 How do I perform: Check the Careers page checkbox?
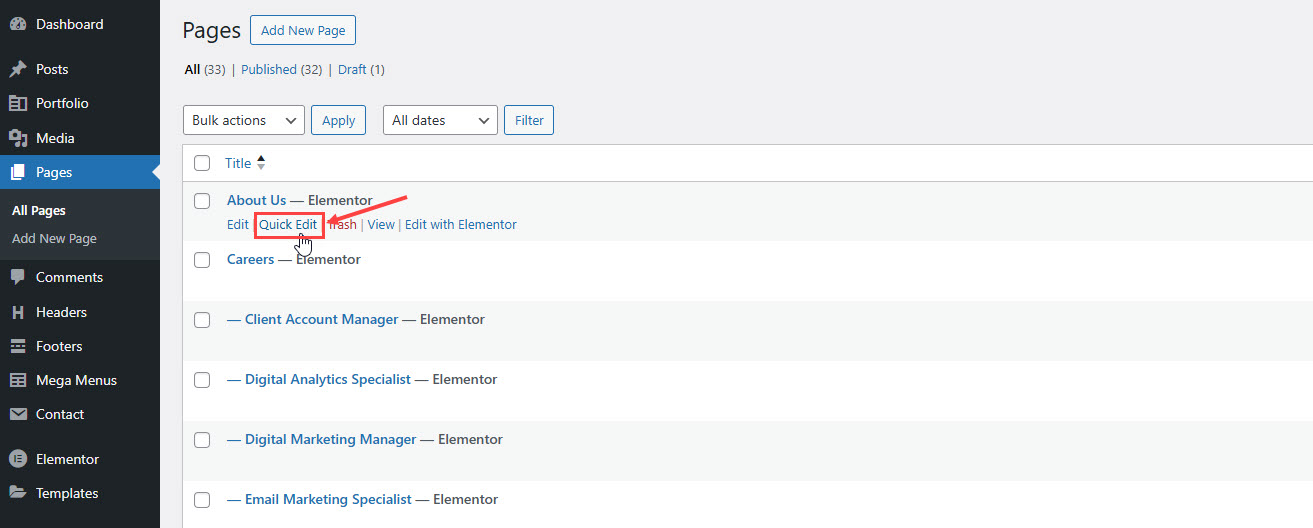(202, 260)
